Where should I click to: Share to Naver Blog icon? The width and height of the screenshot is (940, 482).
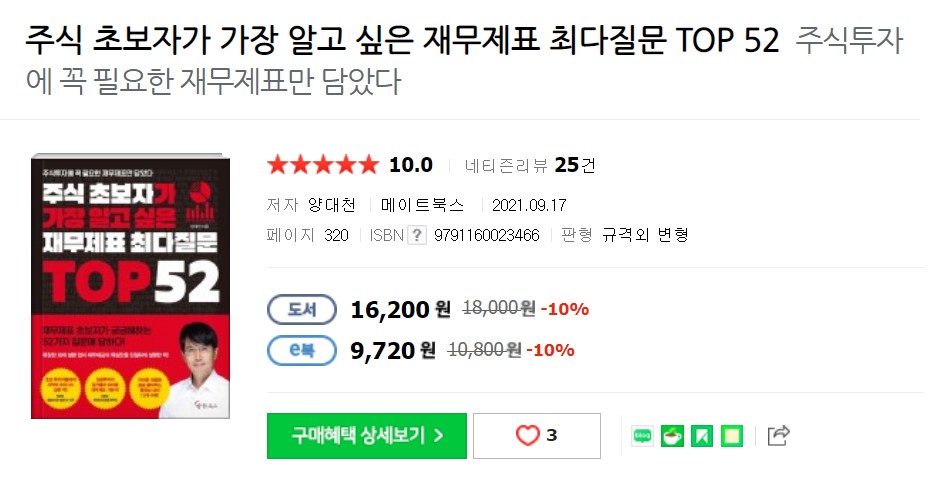(642, 436)
